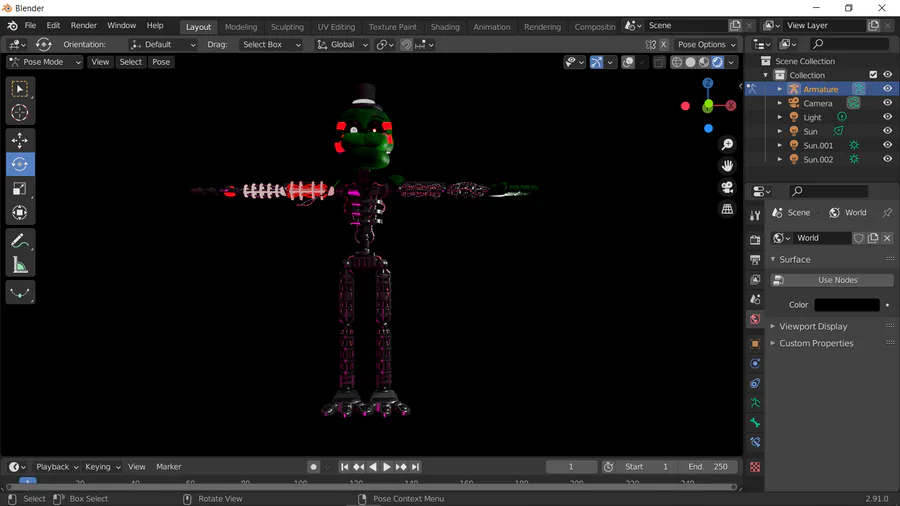
Task: Hide the Armature object in outliner
Action: coord(887,89)
